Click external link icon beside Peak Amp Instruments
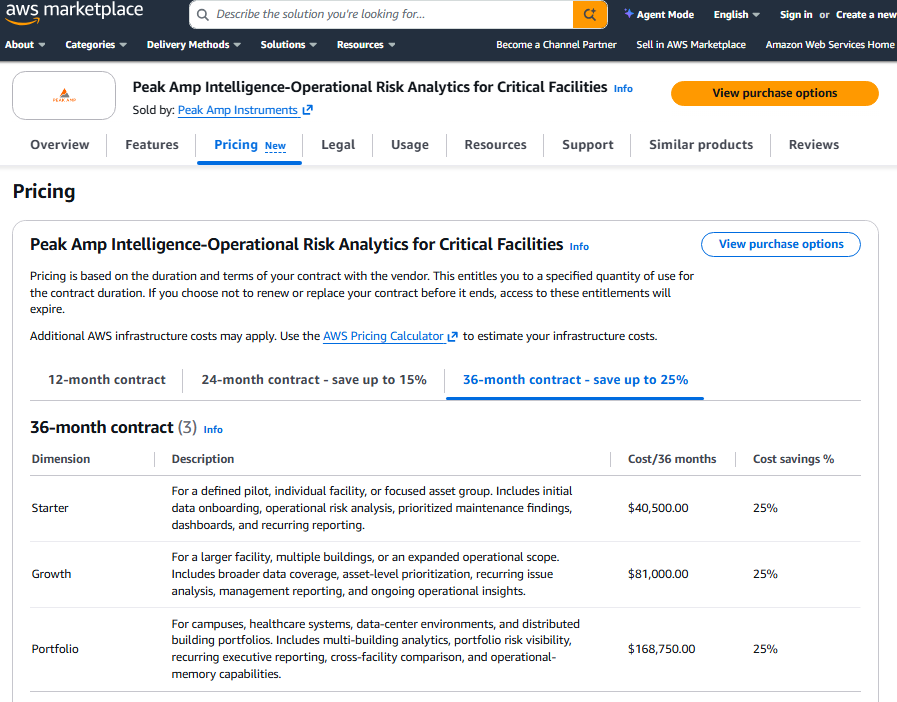Image resolution: width=897 pixels, height=702 pixels. pos(308,110)
